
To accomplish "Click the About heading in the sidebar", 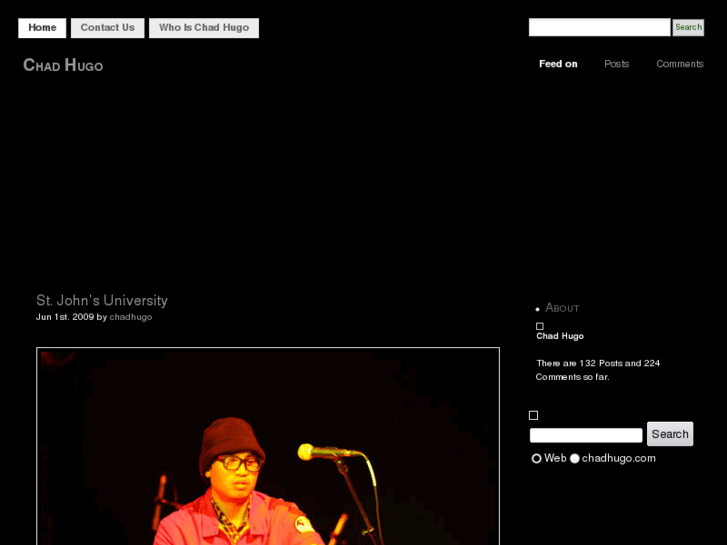I will (562, 308).
